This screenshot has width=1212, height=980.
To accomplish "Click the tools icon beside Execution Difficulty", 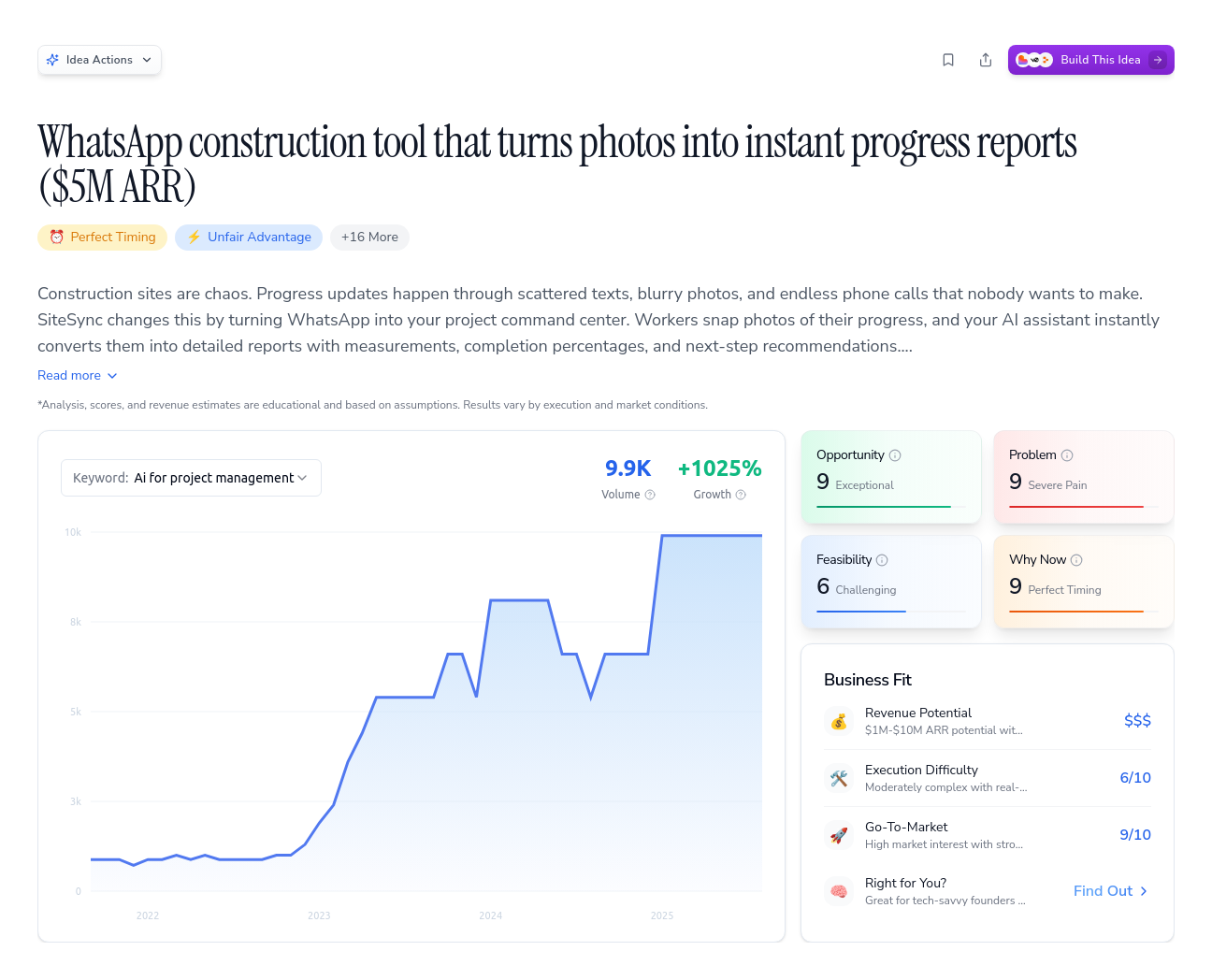I will click(839, 778).
